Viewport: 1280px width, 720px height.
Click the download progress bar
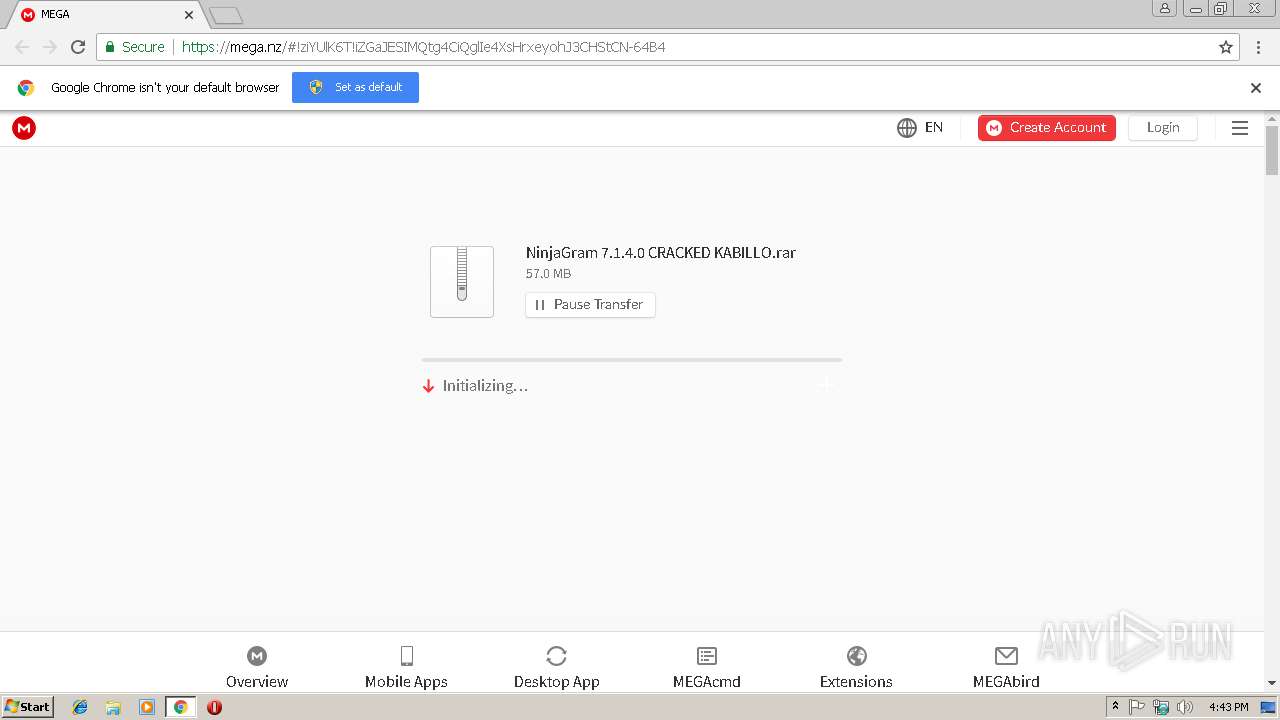[x=632, y=360]
